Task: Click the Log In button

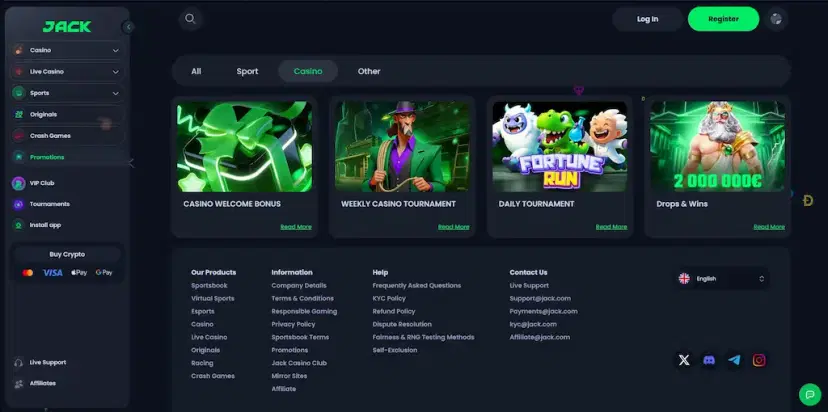Action: pos(647,19)
